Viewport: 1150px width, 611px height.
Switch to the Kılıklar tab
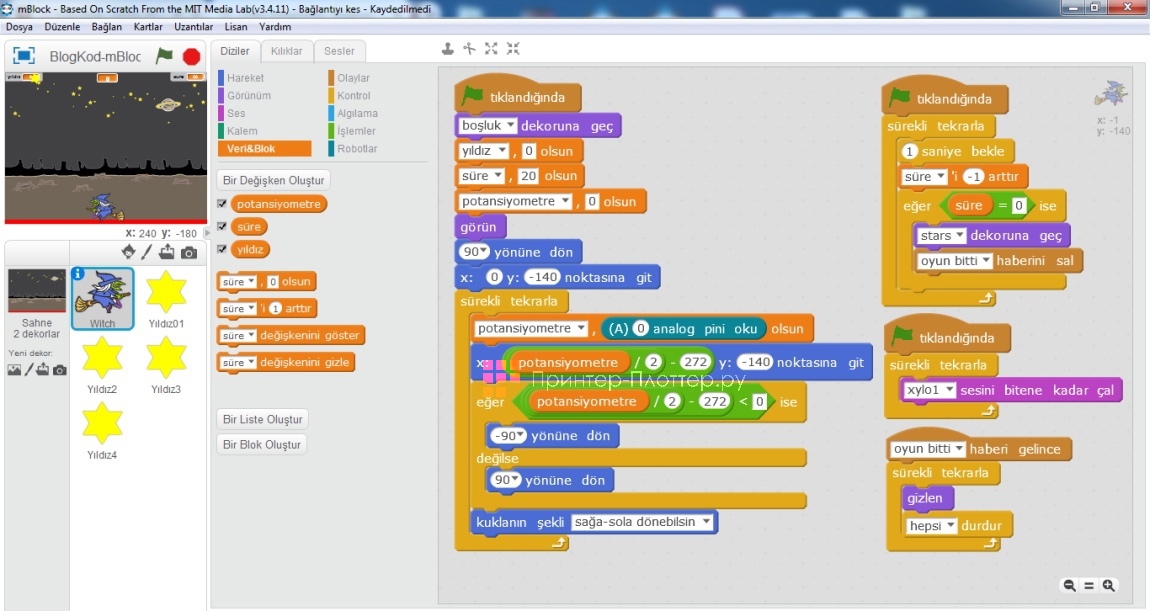[x=286, y=51]
